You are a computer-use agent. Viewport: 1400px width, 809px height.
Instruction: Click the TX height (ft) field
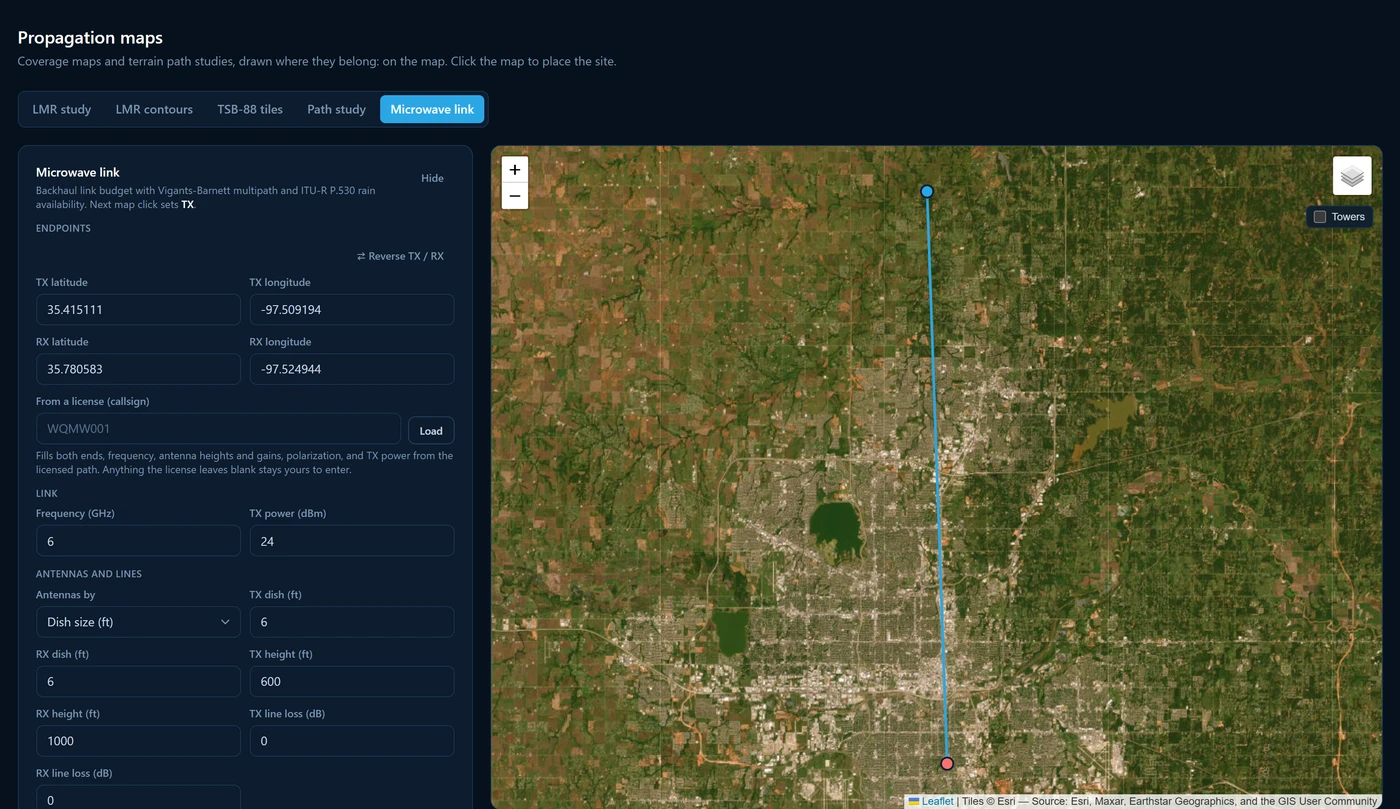pos(352,681)
